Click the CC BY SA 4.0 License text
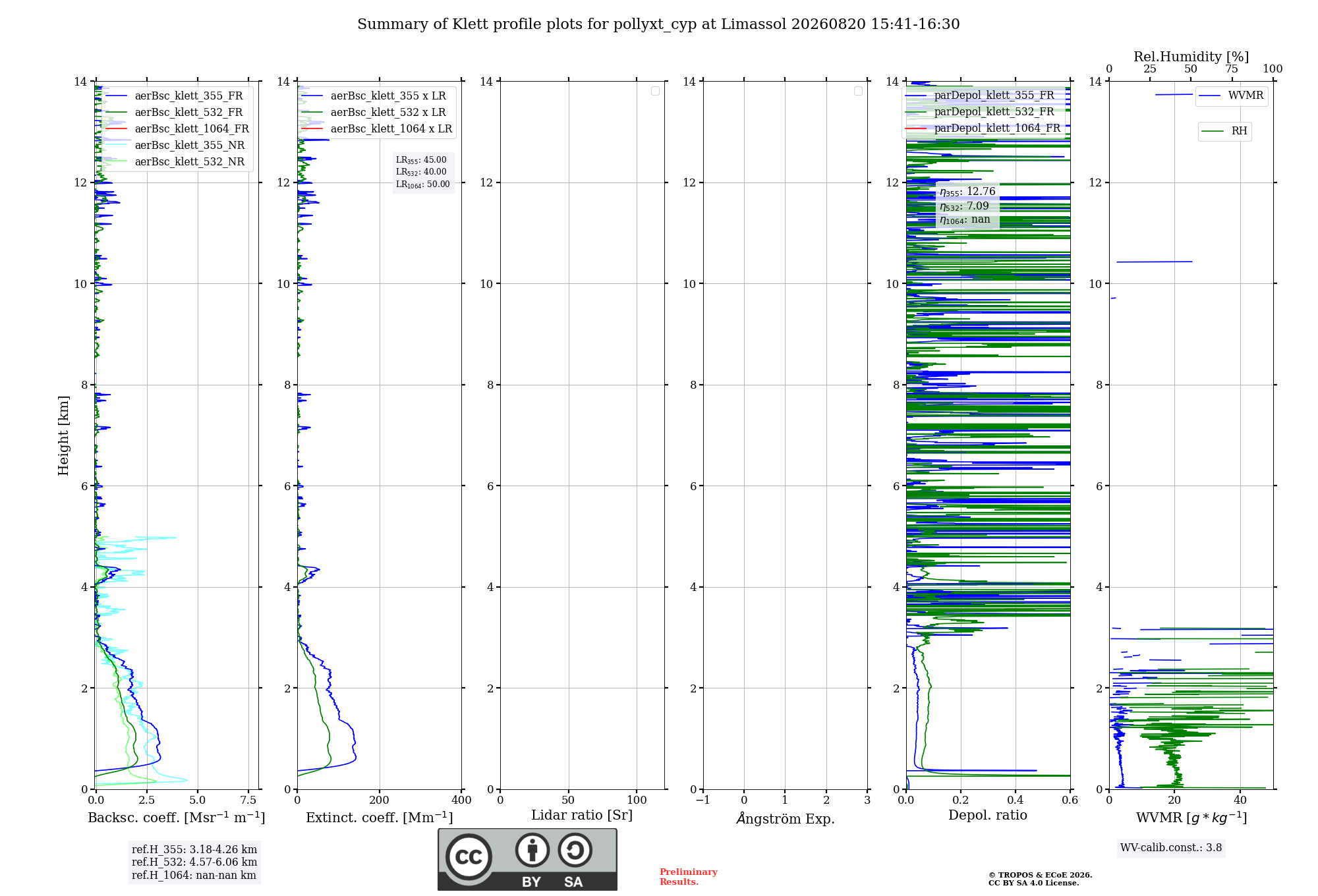This screenshot has height=896, width=1318. (x=1034, y=883)
